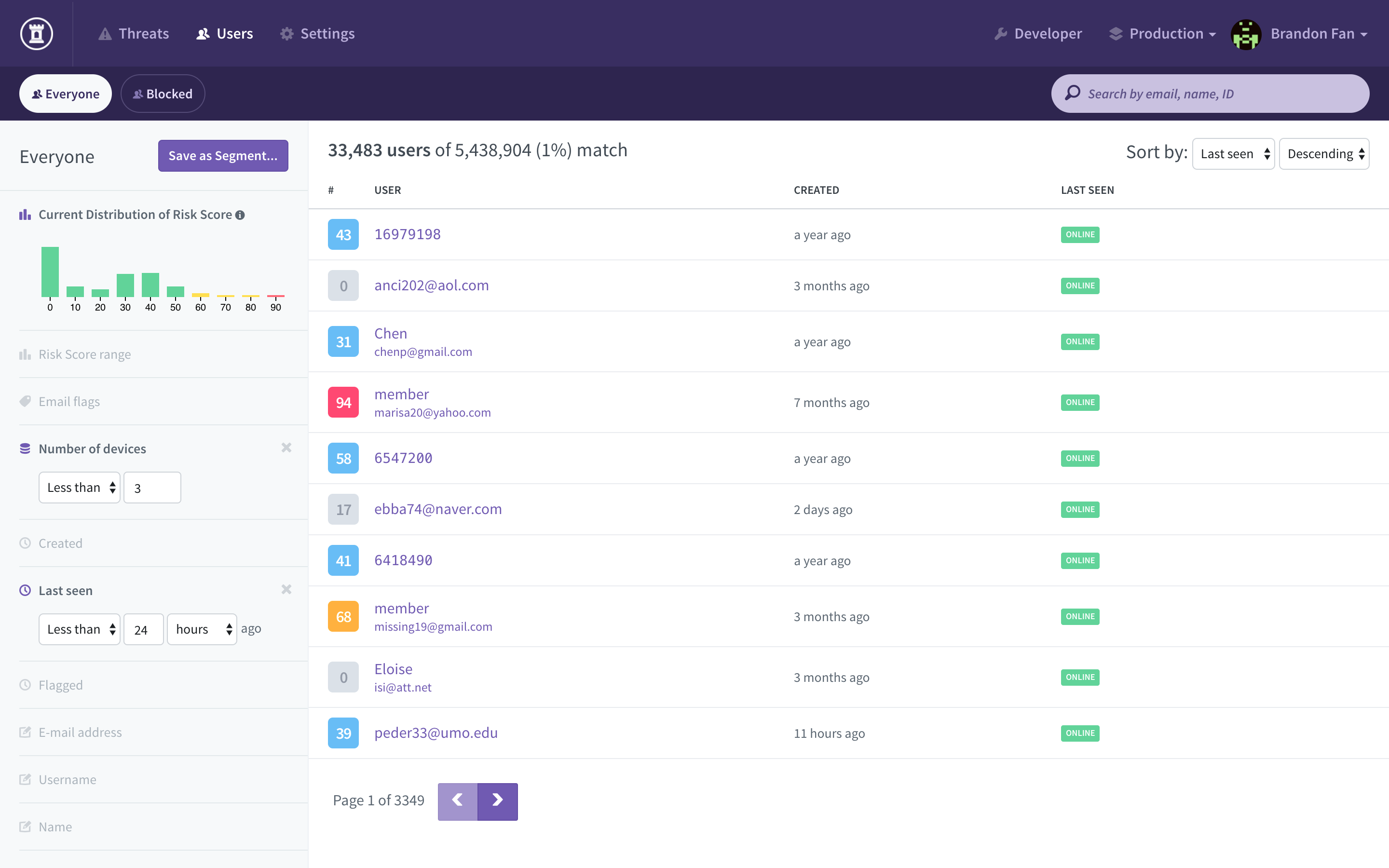
Task: Open user Eloise
Action: pos(393,669)
